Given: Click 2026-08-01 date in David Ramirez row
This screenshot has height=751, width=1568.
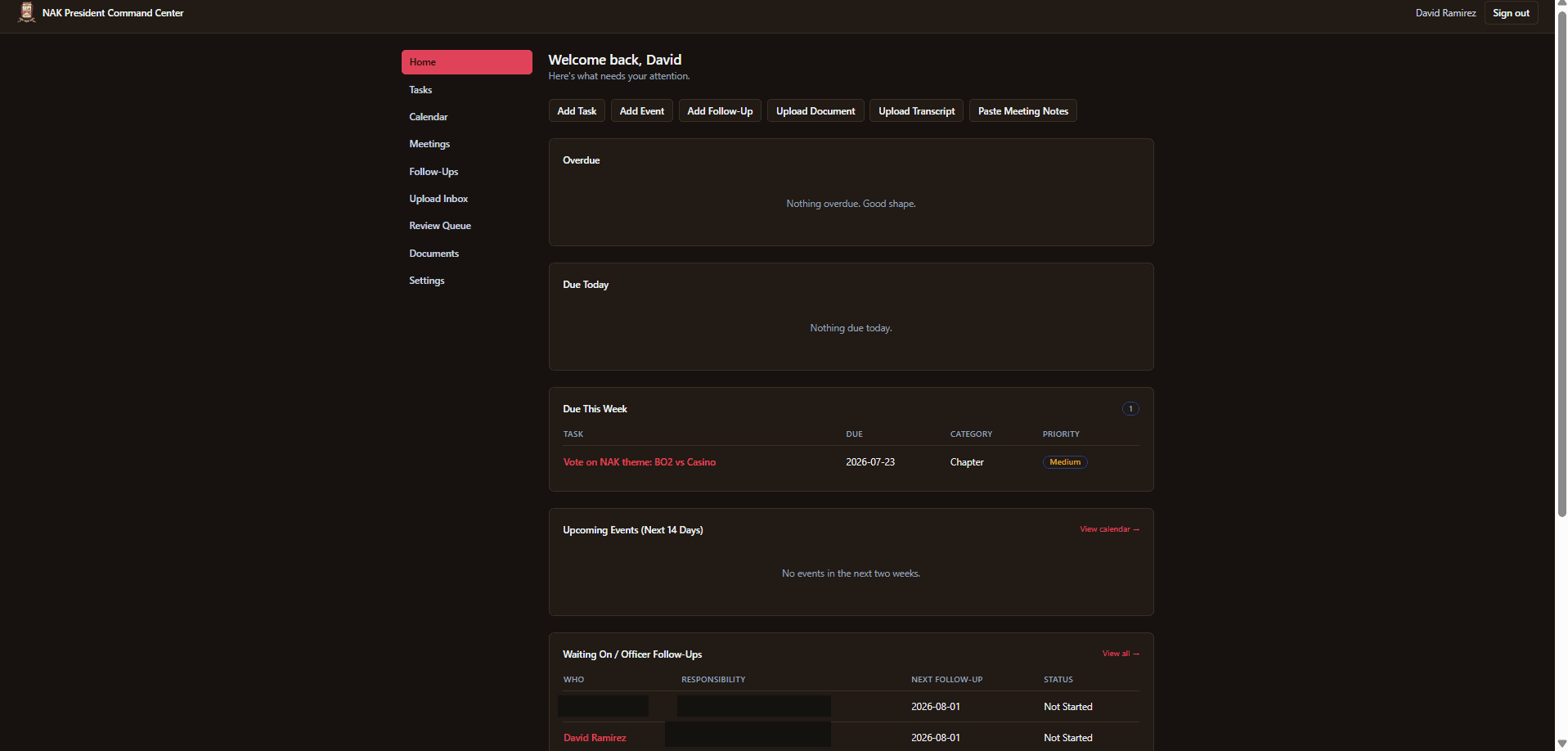Looking at the screenshot, I should 936,738.
